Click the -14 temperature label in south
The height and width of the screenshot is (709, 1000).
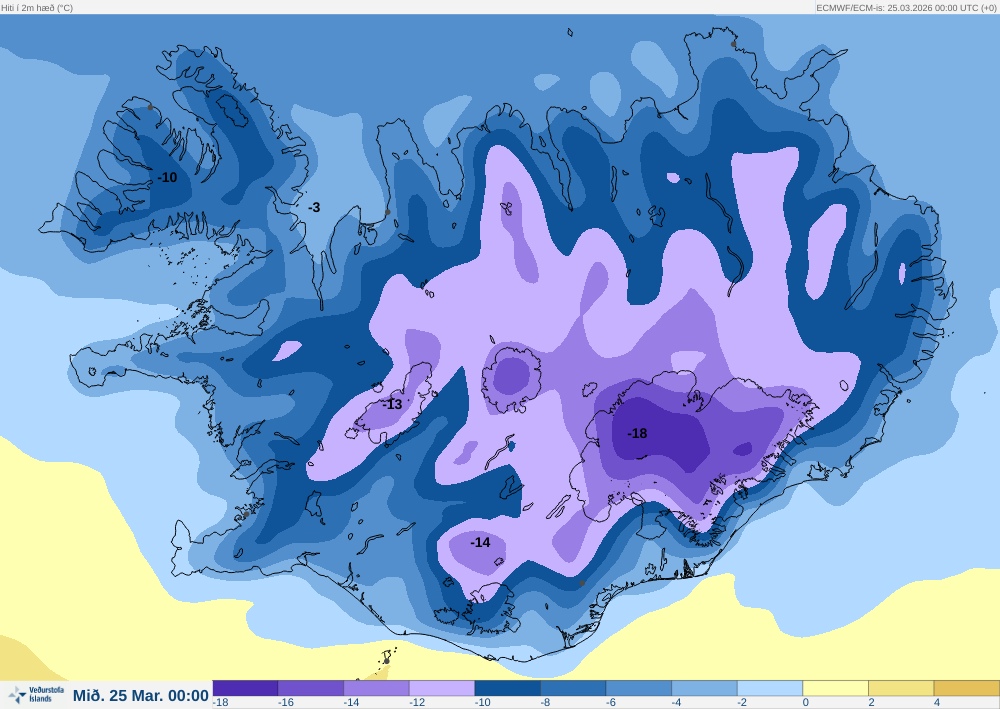(x=480, y=542)
